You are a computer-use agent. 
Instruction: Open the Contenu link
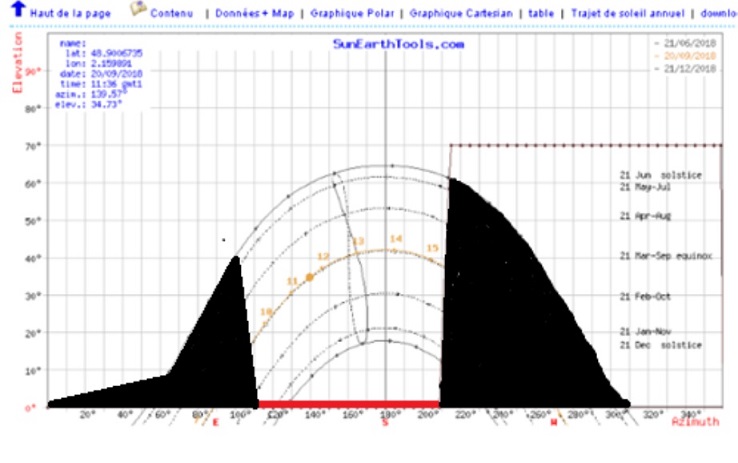(171, 13)
